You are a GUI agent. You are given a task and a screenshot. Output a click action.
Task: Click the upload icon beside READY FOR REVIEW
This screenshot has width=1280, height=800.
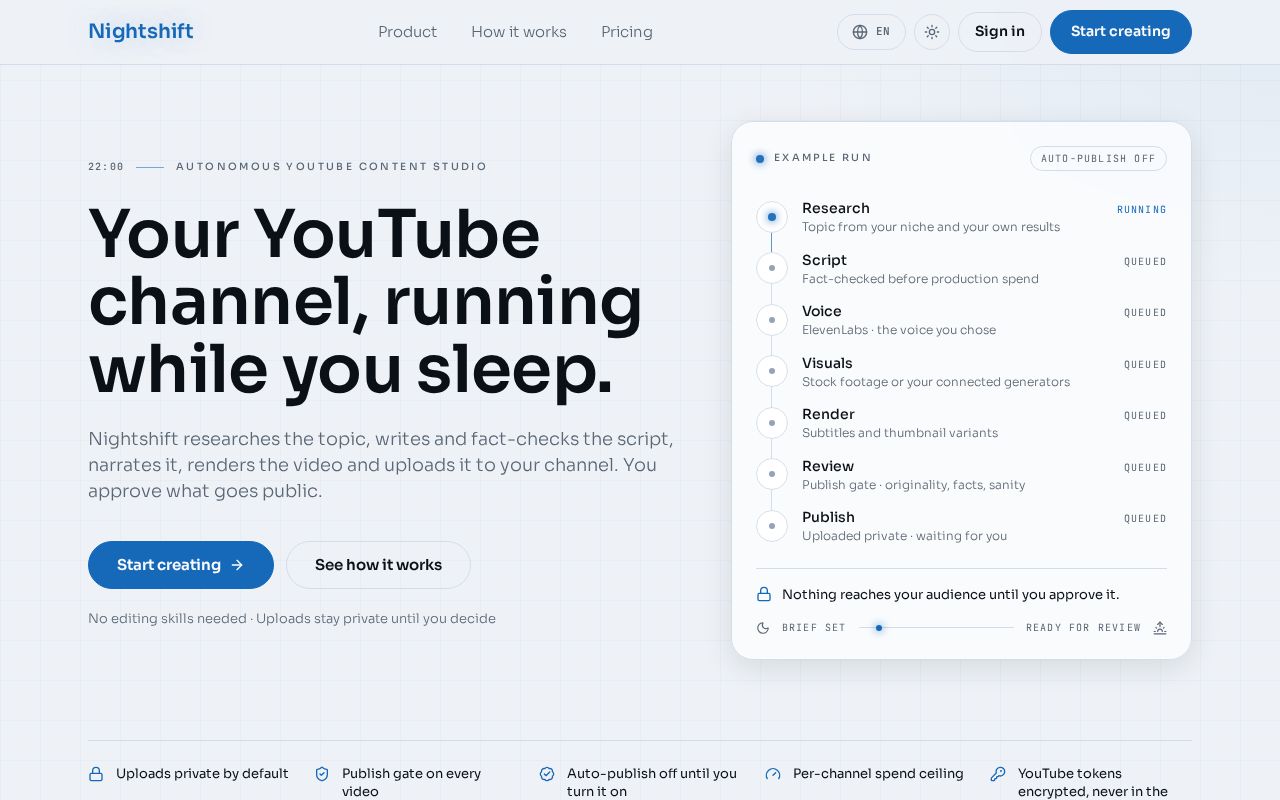click(1160, 628)
